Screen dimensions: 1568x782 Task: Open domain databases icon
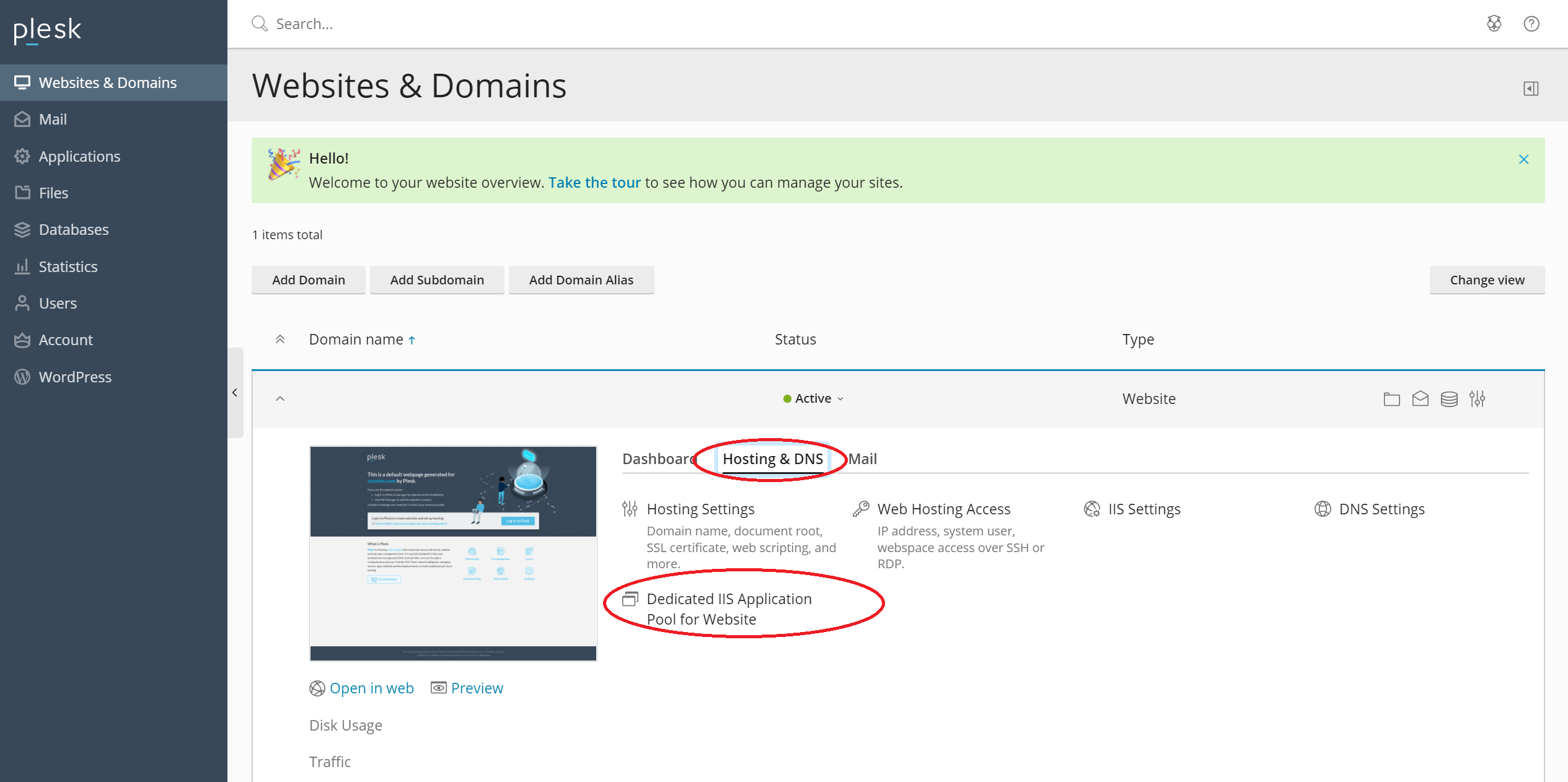point(1449,398)
